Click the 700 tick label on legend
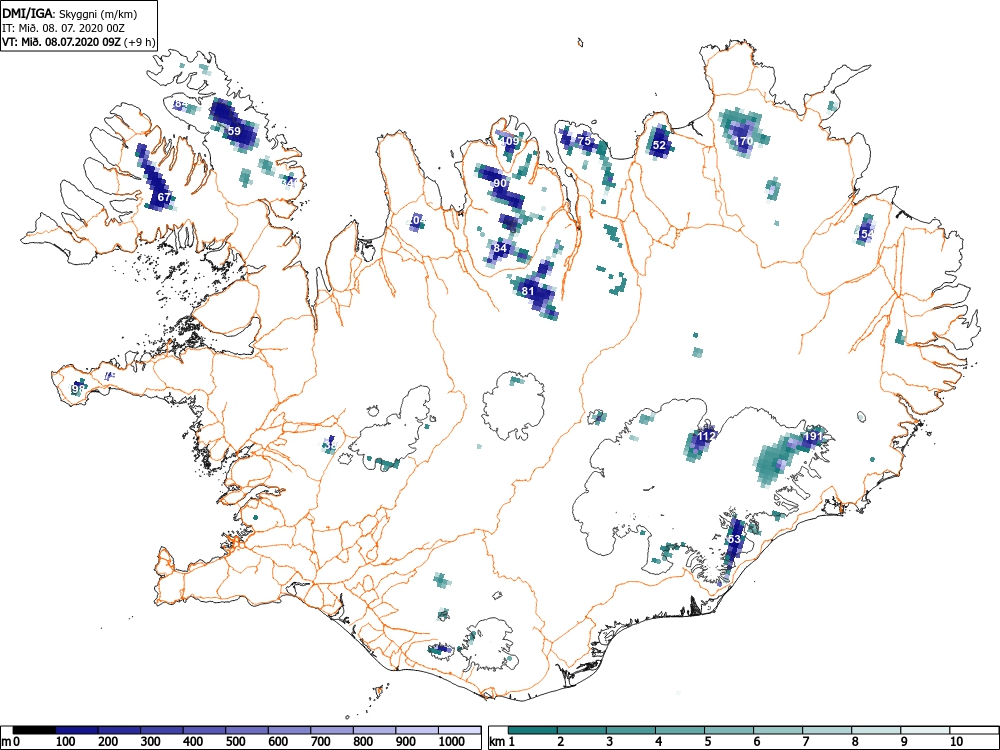Viewport: 1000px width, 750px height. point(321,742)
